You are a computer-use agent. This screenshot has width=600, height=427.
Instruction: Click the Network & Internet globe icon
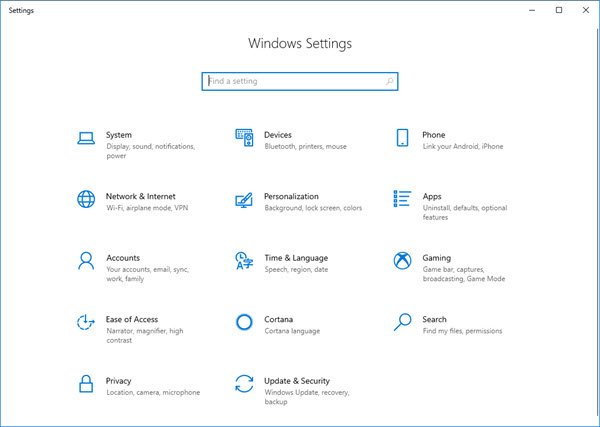[x=86, y=199]
